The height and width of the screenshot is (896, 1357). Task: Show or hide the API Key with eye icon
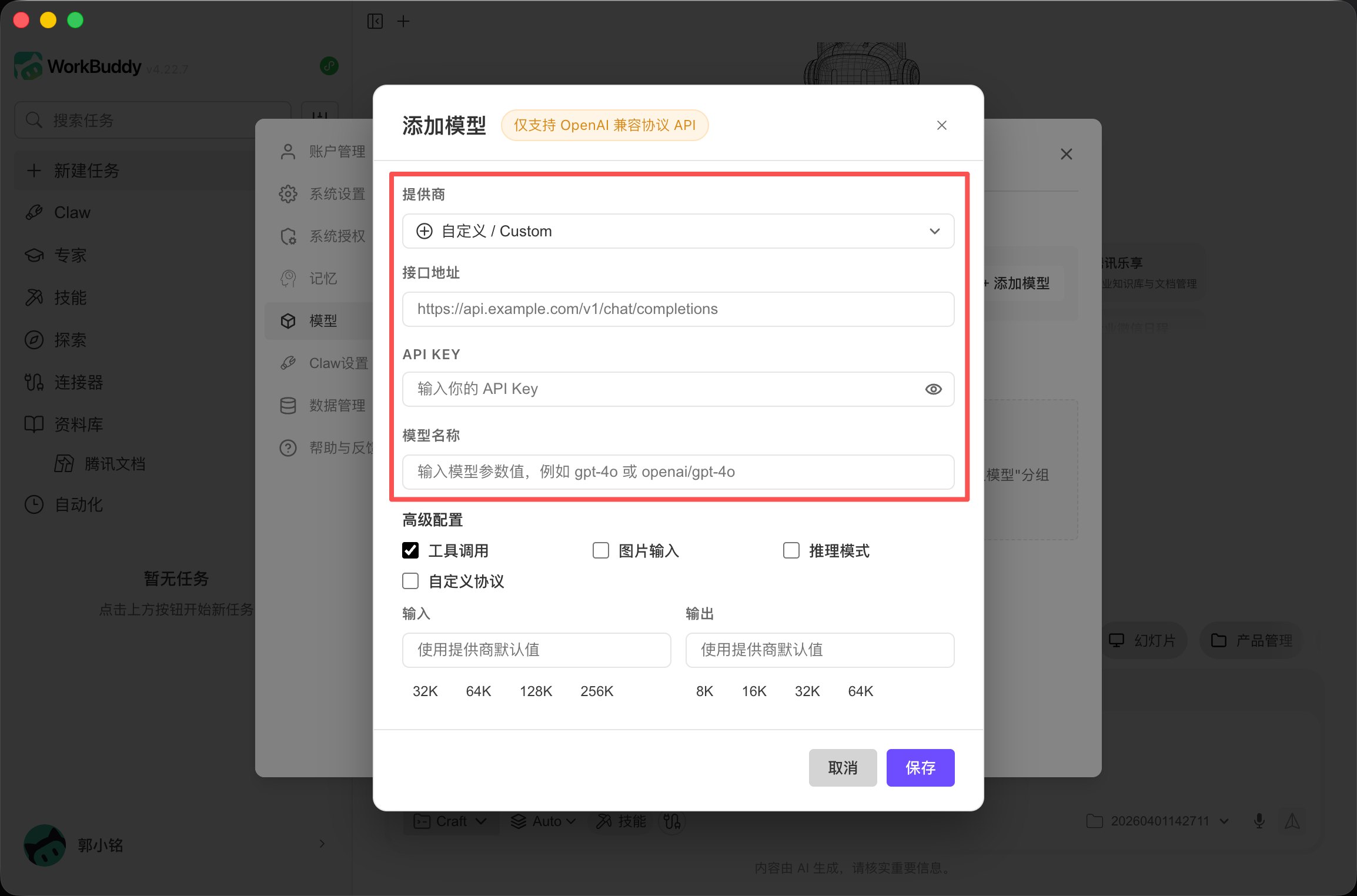[934, 389]
